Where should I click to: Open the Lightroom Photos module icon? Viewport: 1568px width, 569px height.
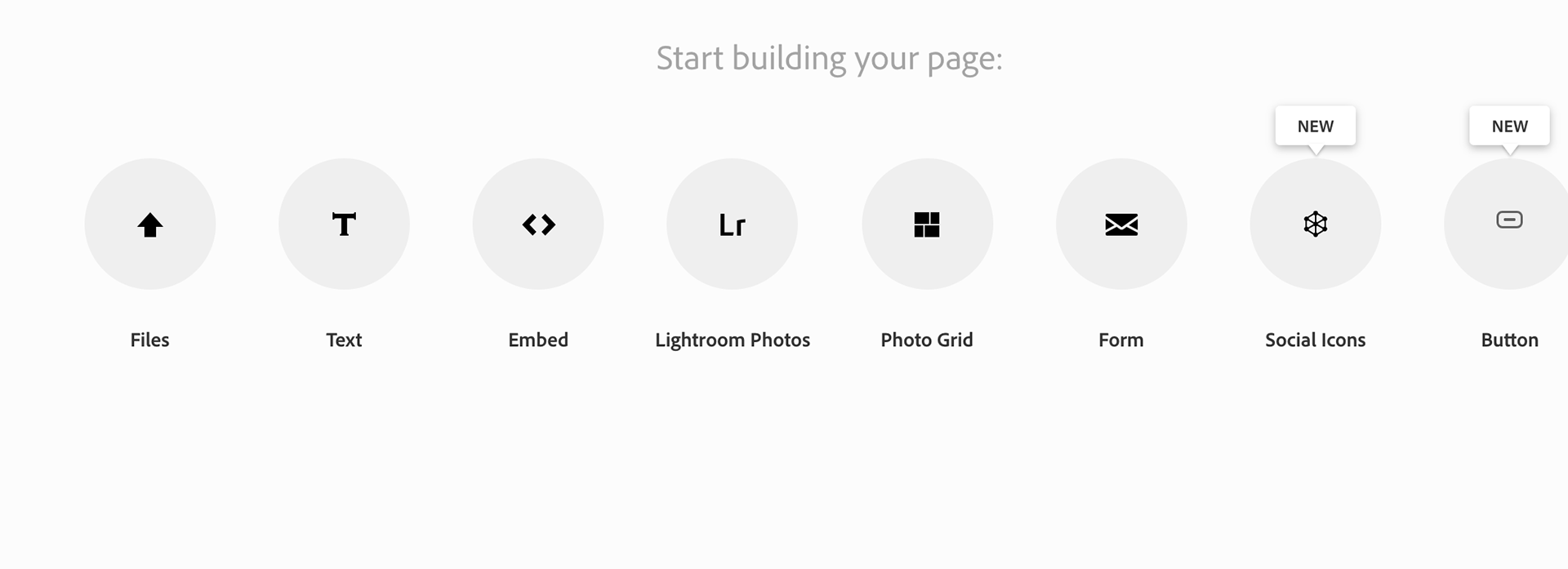(732, 224)
